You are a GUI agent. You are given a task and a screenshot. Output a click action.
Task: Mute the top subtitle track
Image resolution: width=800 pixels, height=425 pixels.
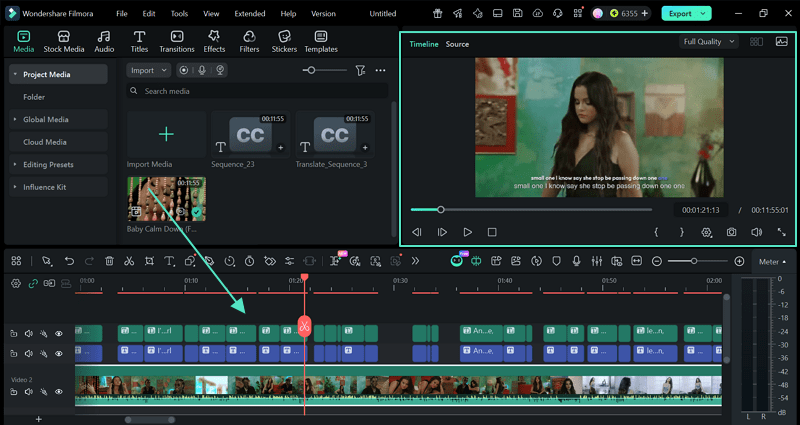point(29,333)
